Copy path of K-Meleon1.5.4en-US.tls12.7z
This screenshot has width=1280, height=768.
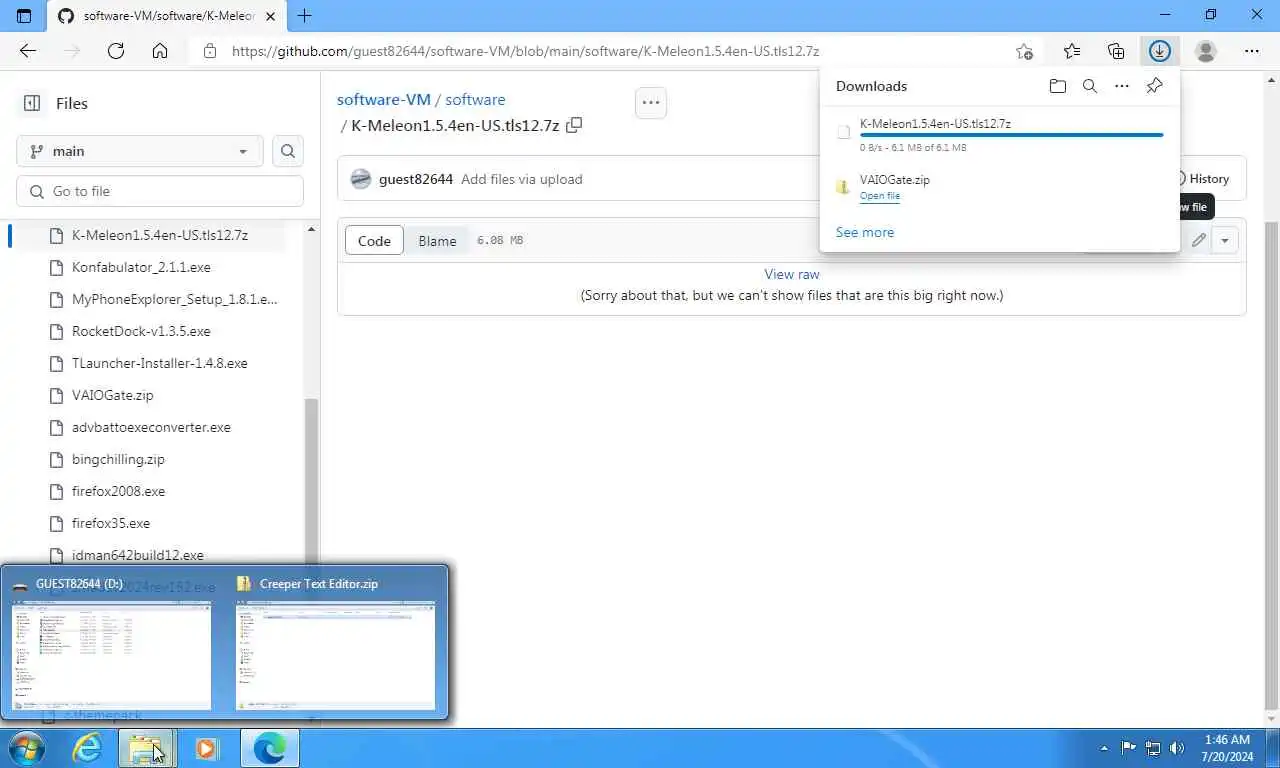tap(574, 125)
